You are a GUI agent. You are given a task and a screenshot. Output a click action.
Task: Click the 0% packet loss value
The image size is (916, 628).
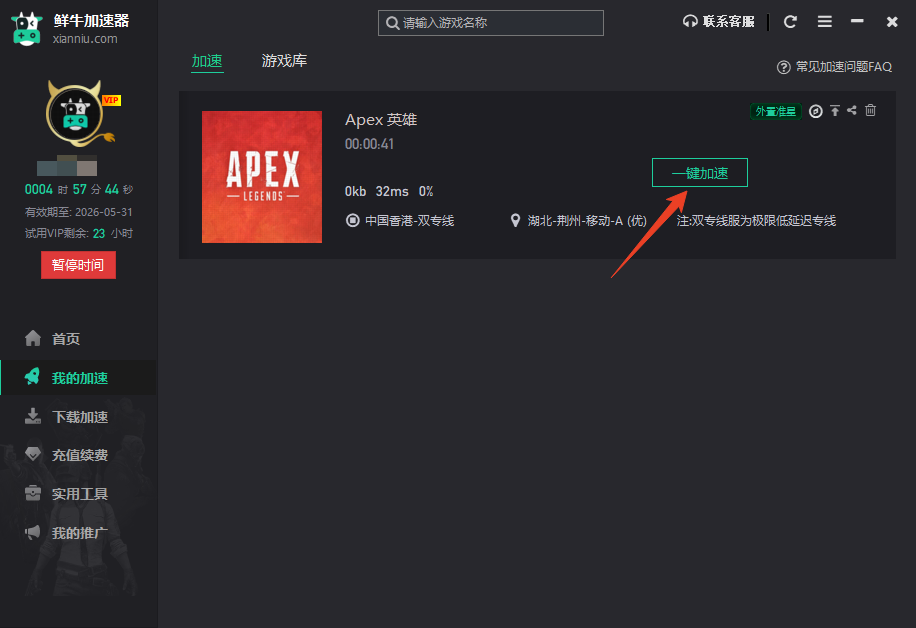pos(426,192)
